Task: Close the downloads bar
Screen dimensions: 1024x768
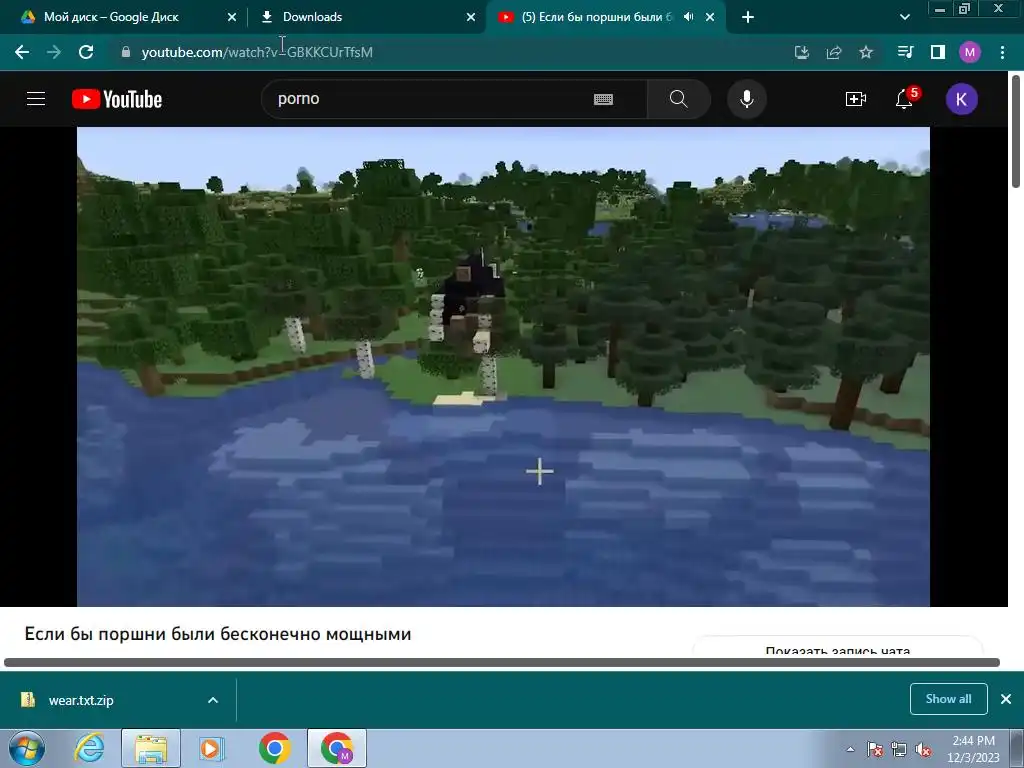Action: (x=1006, y=699)
